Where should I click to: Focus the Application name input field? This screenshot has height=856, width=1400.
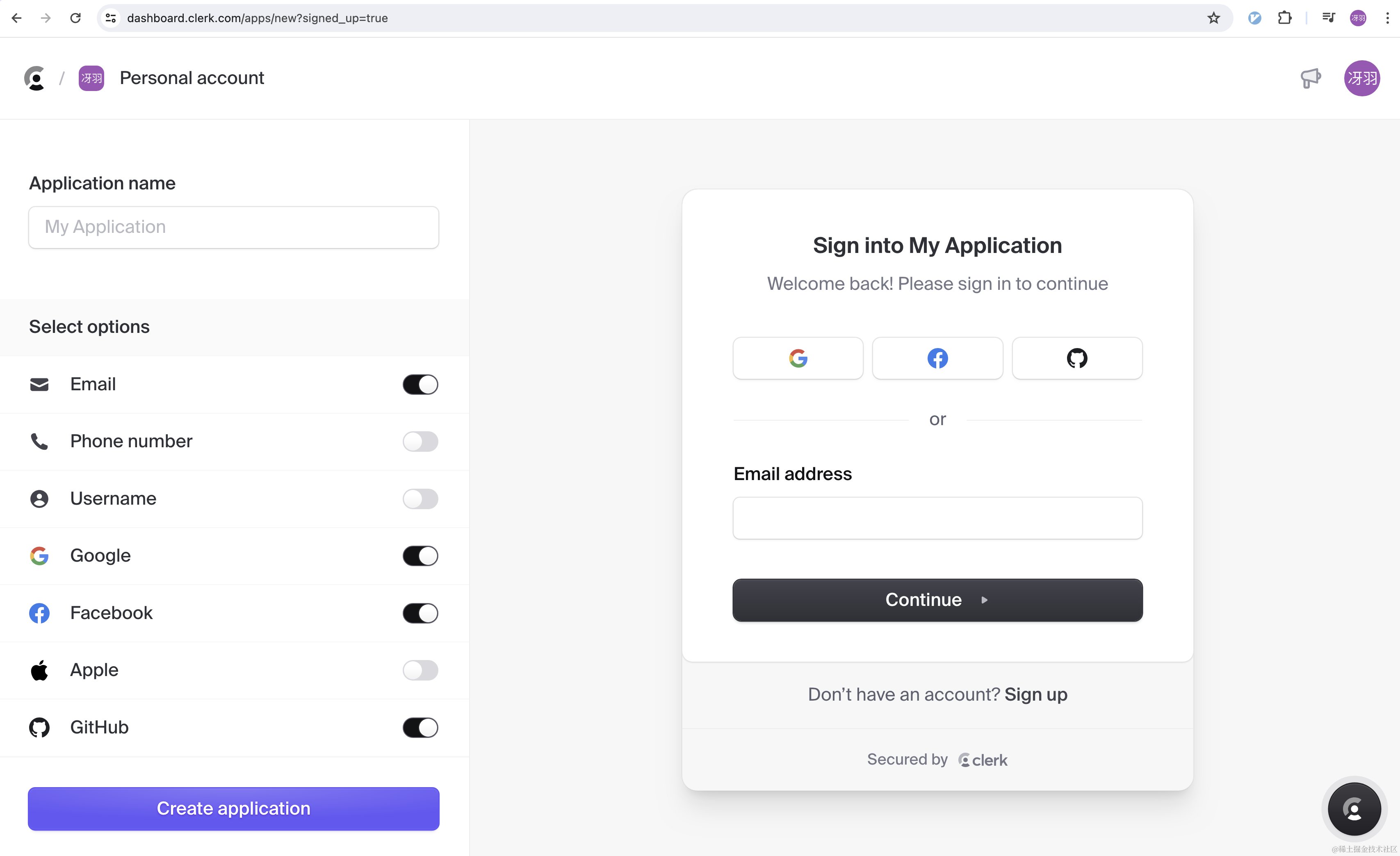coord(233,227)
